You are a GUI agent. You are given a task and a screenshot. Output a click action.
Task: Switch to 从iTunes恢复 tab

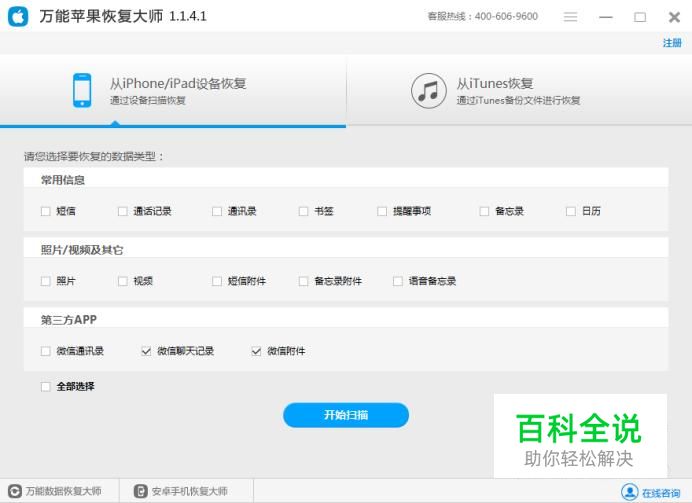click(519, 91)
